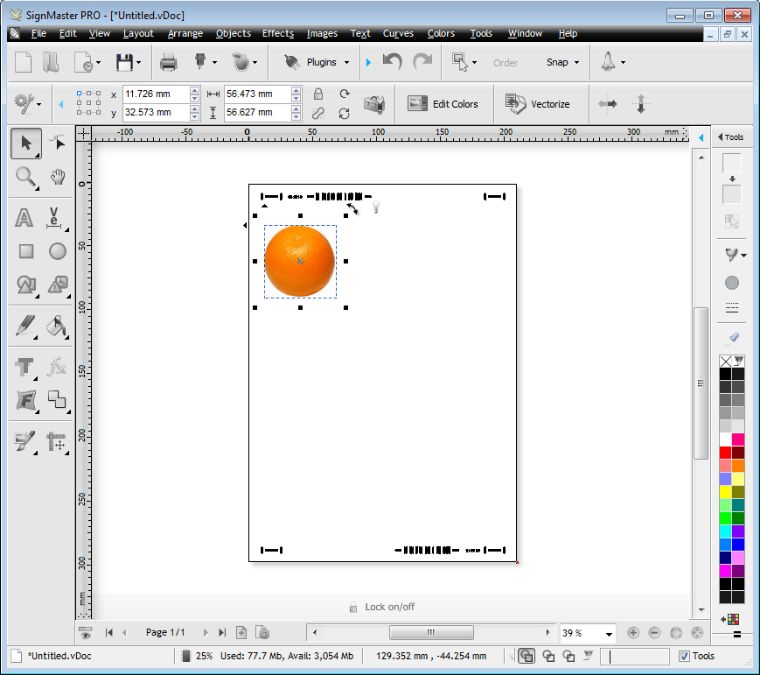
Task: Click the New document icon
Action: (23, 62)
